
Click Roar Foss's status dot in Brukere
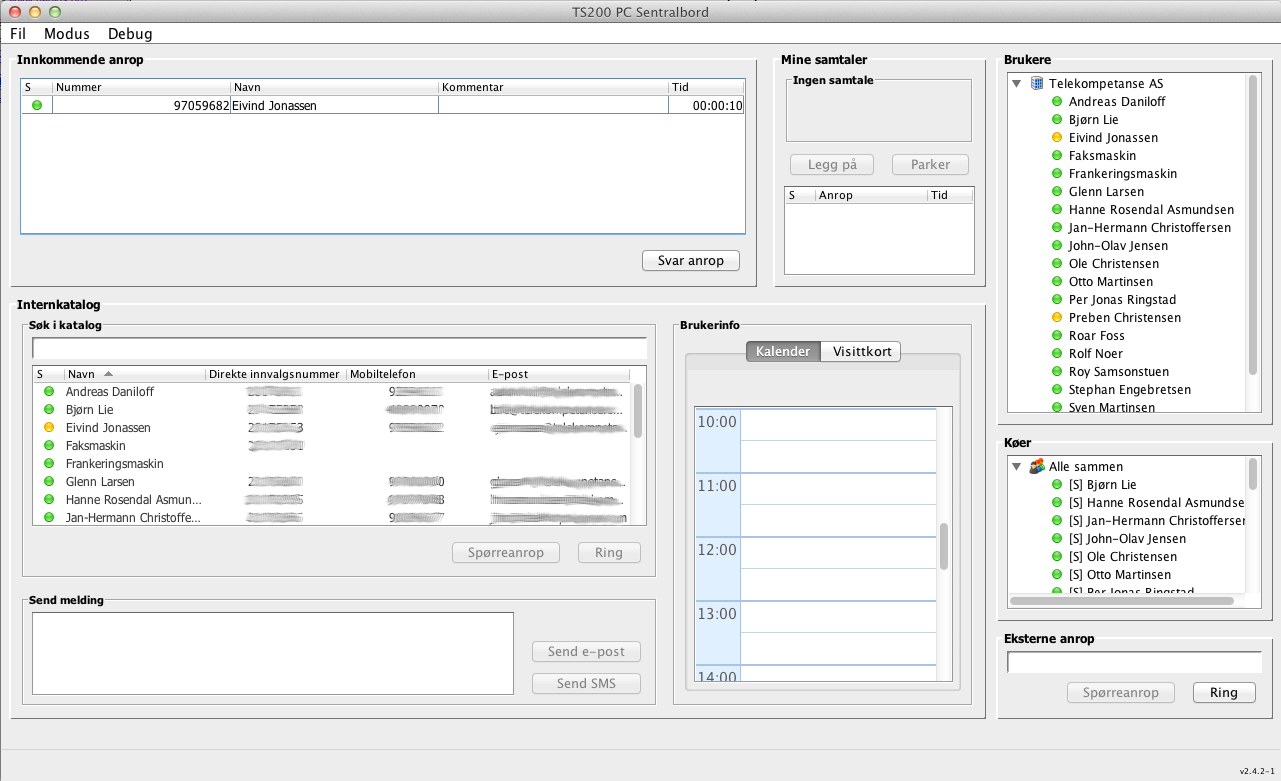1057,335
